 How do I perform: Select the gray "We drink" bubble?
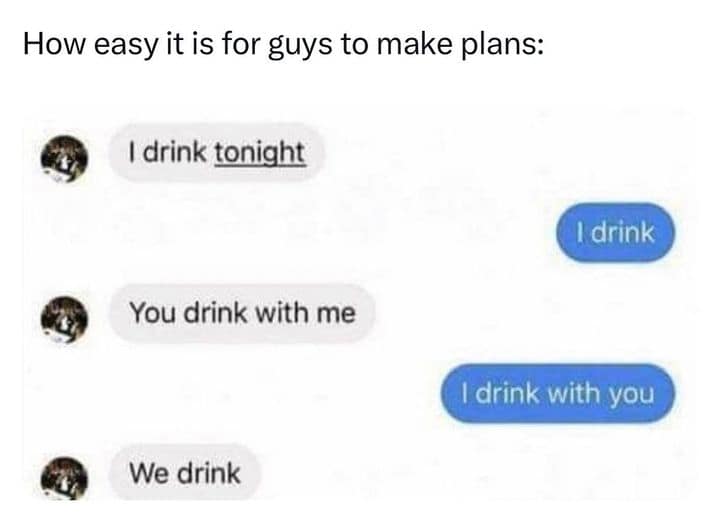185,473
